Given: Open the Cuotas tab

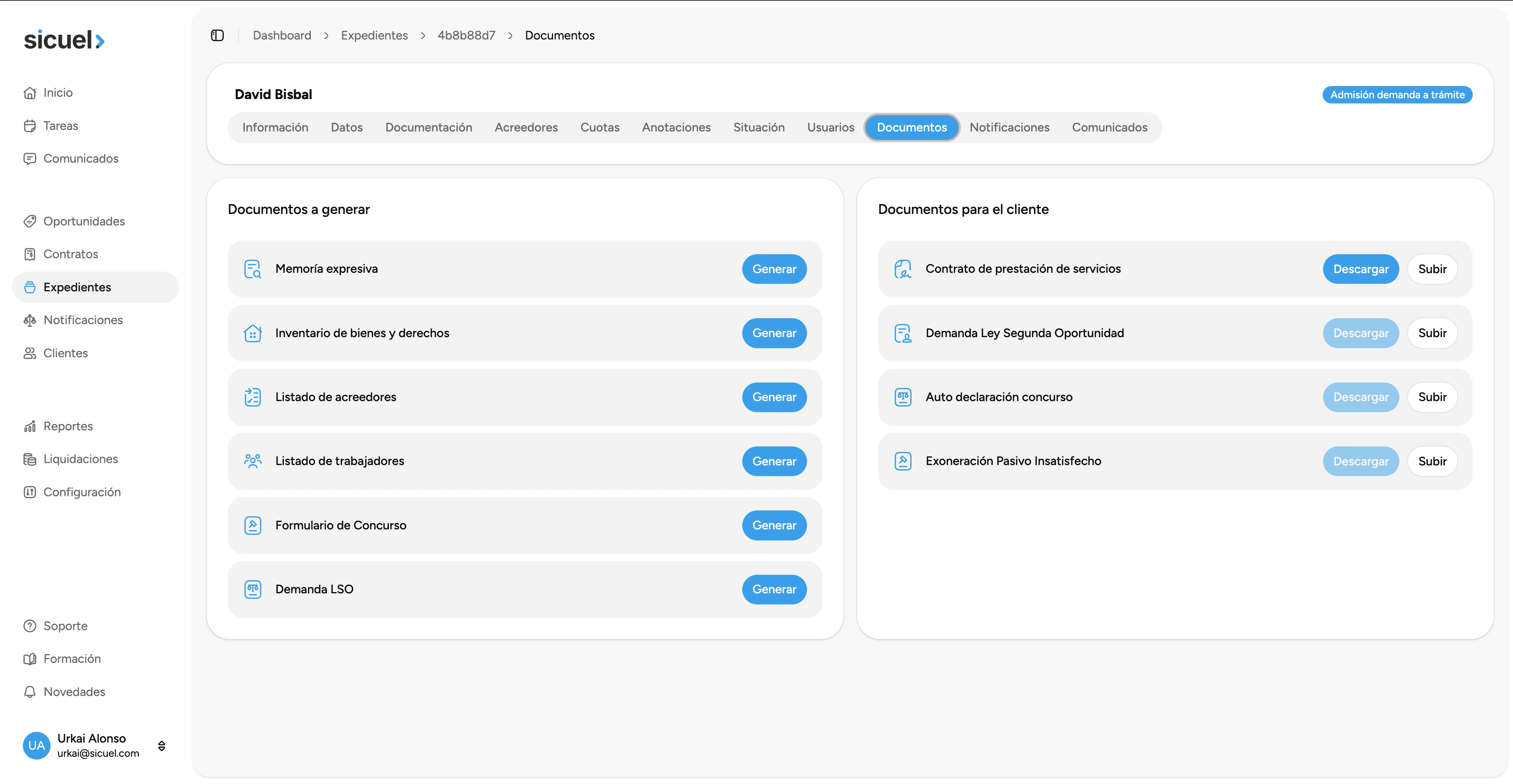Looking at the screenshot, I should click(x=600, y=128).
